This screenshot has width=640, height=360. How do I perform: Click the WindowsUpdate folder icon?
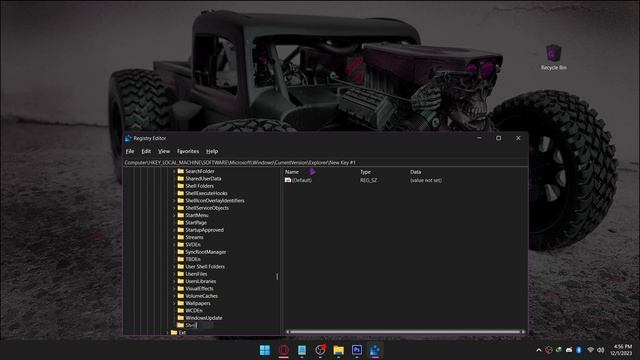pyautogui.click(x=180, y=318)
